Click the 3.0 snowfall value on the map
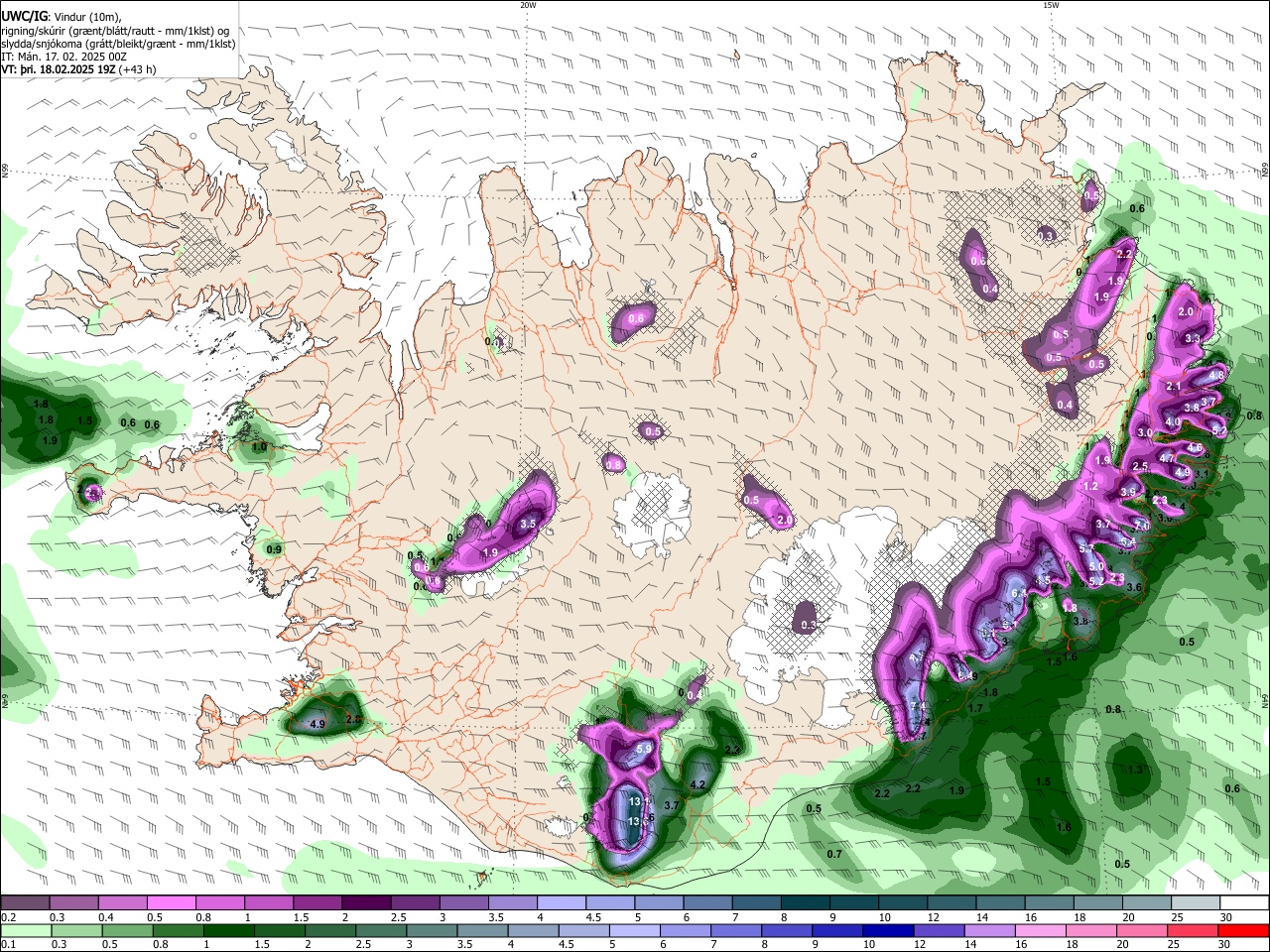This screenshot has height=952, width=1270. click(x=1144, y=433)
